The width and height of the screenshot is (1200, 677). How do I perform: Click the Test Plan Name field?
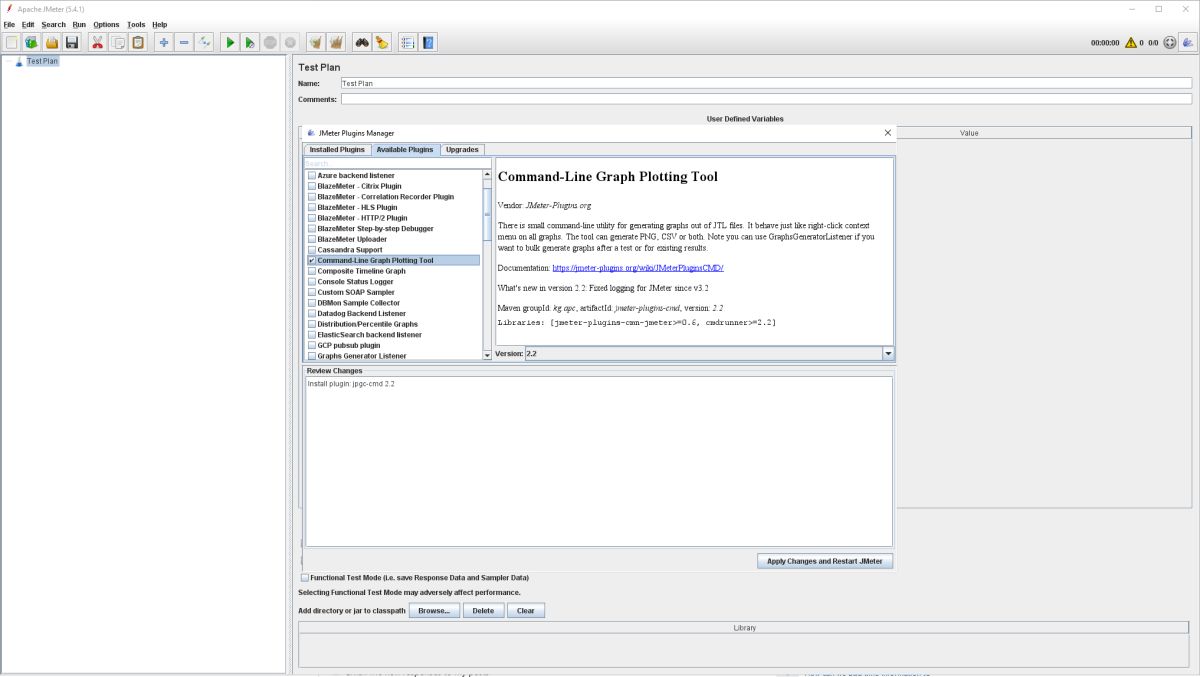click(x=766, y=83)
